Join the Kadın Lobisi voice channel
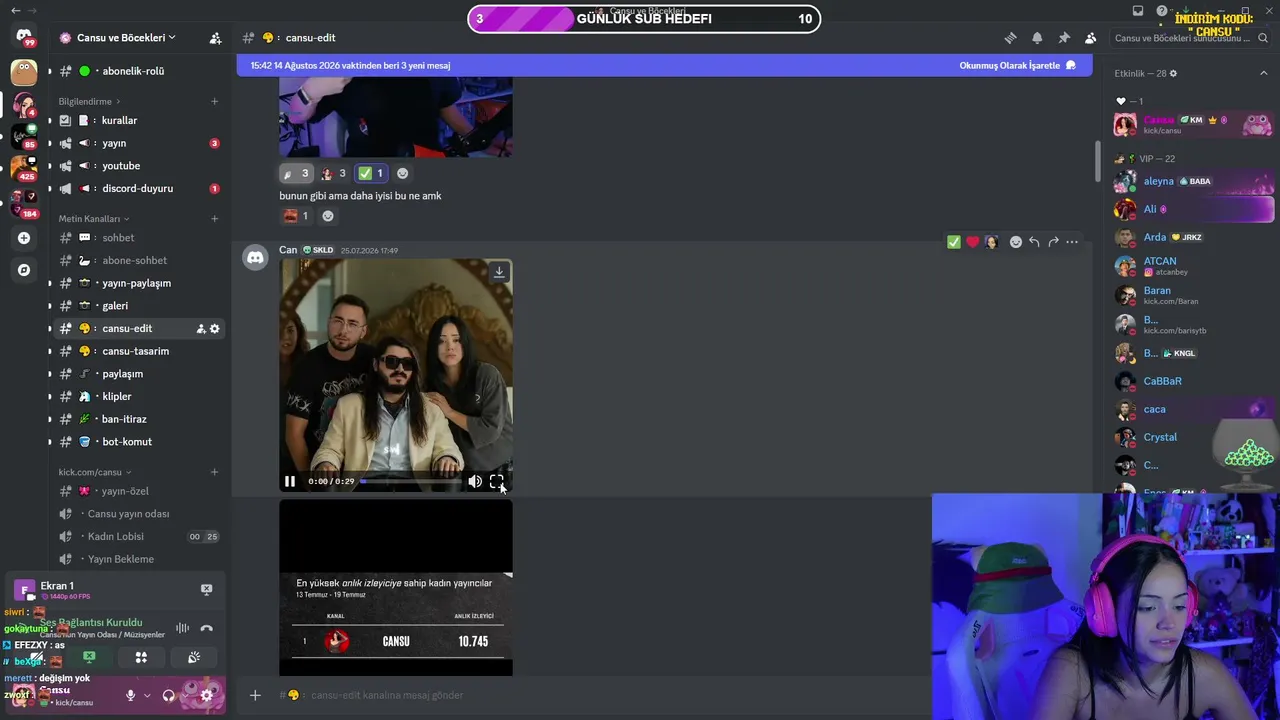1280x720 pixels. pos(138,536)
